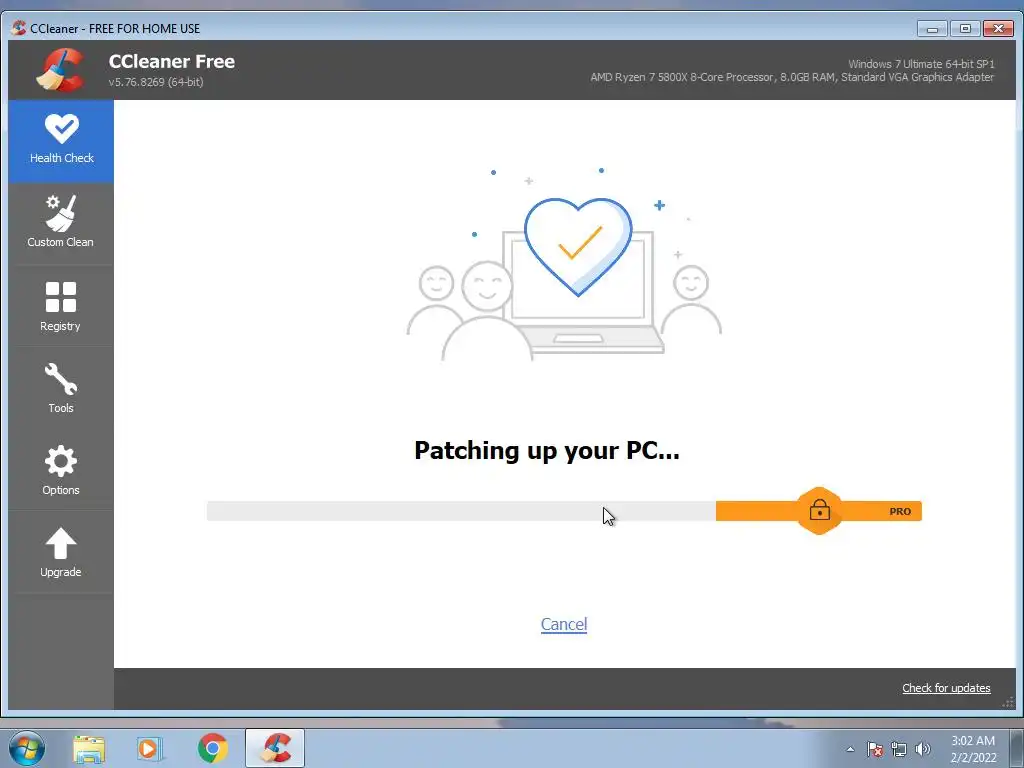Click the 'Patching up your PC...' heading
Image resolution: width=1024 pixels, height=768 pixels.
(x=547, y=451)
